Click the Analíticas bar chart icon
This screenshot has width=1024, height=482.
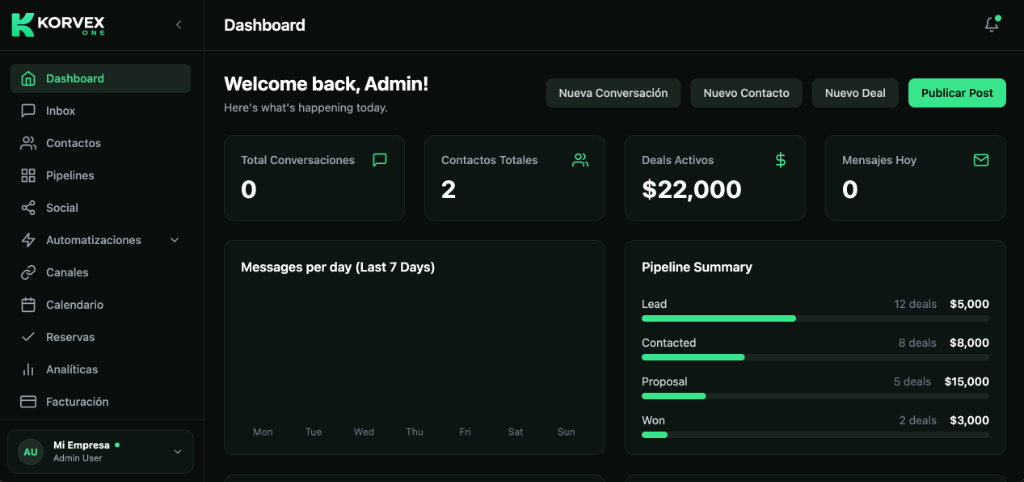pos(28,370)
